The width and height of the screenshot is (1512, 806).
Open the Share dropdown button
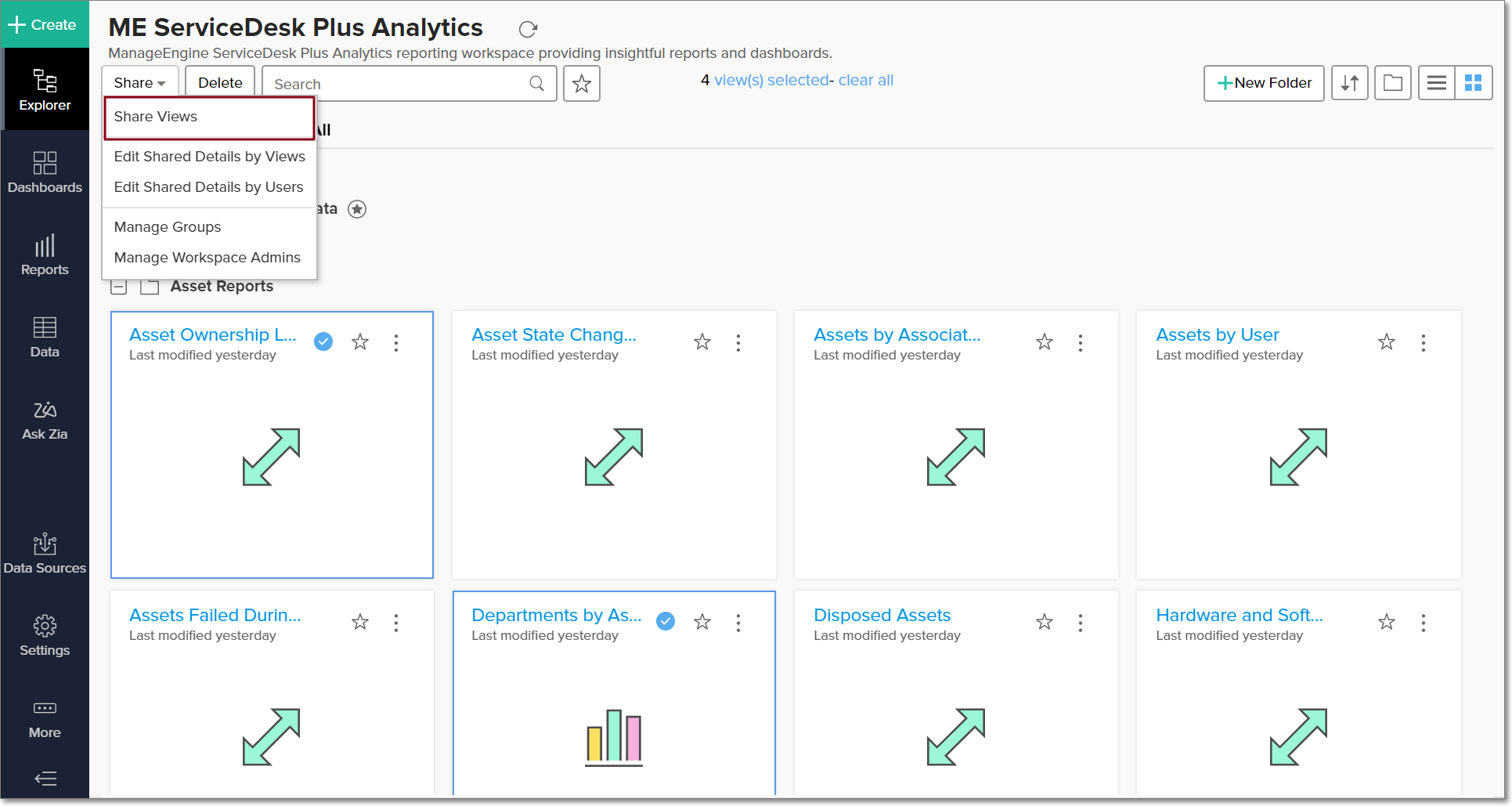tap(139, 83)
